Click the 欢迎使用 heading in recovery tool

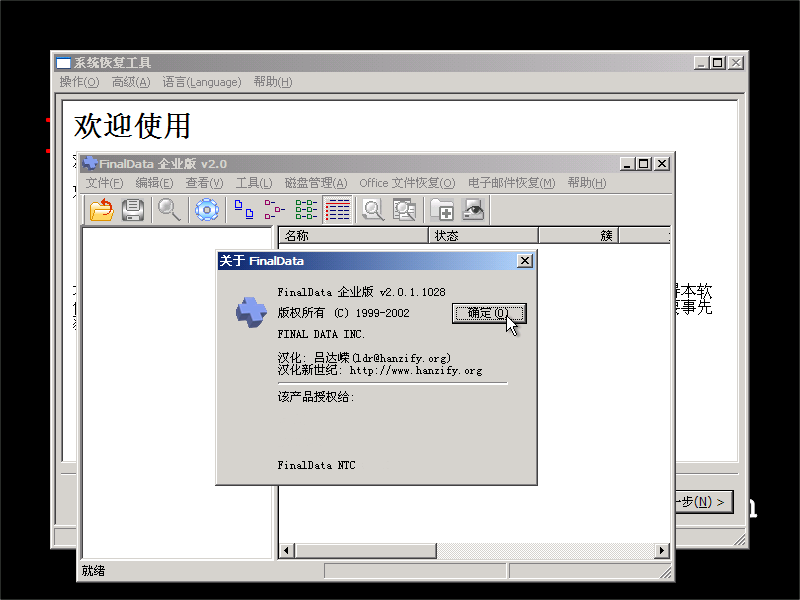[132, 126]
